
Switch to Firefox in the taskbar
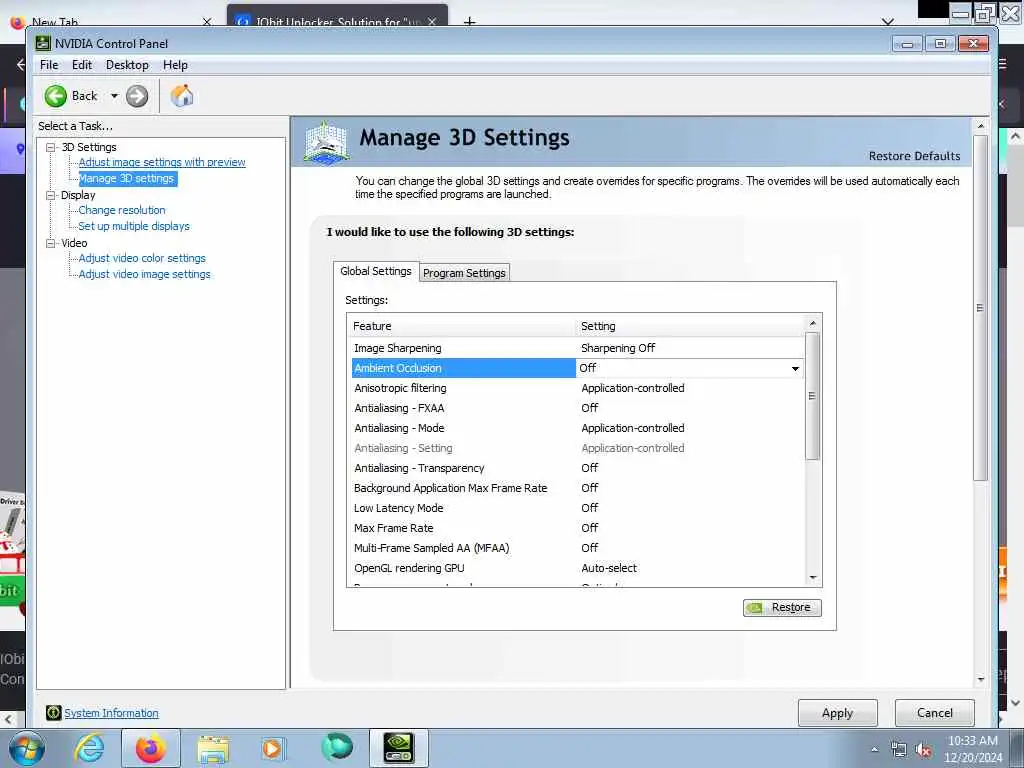coord(151,748)
